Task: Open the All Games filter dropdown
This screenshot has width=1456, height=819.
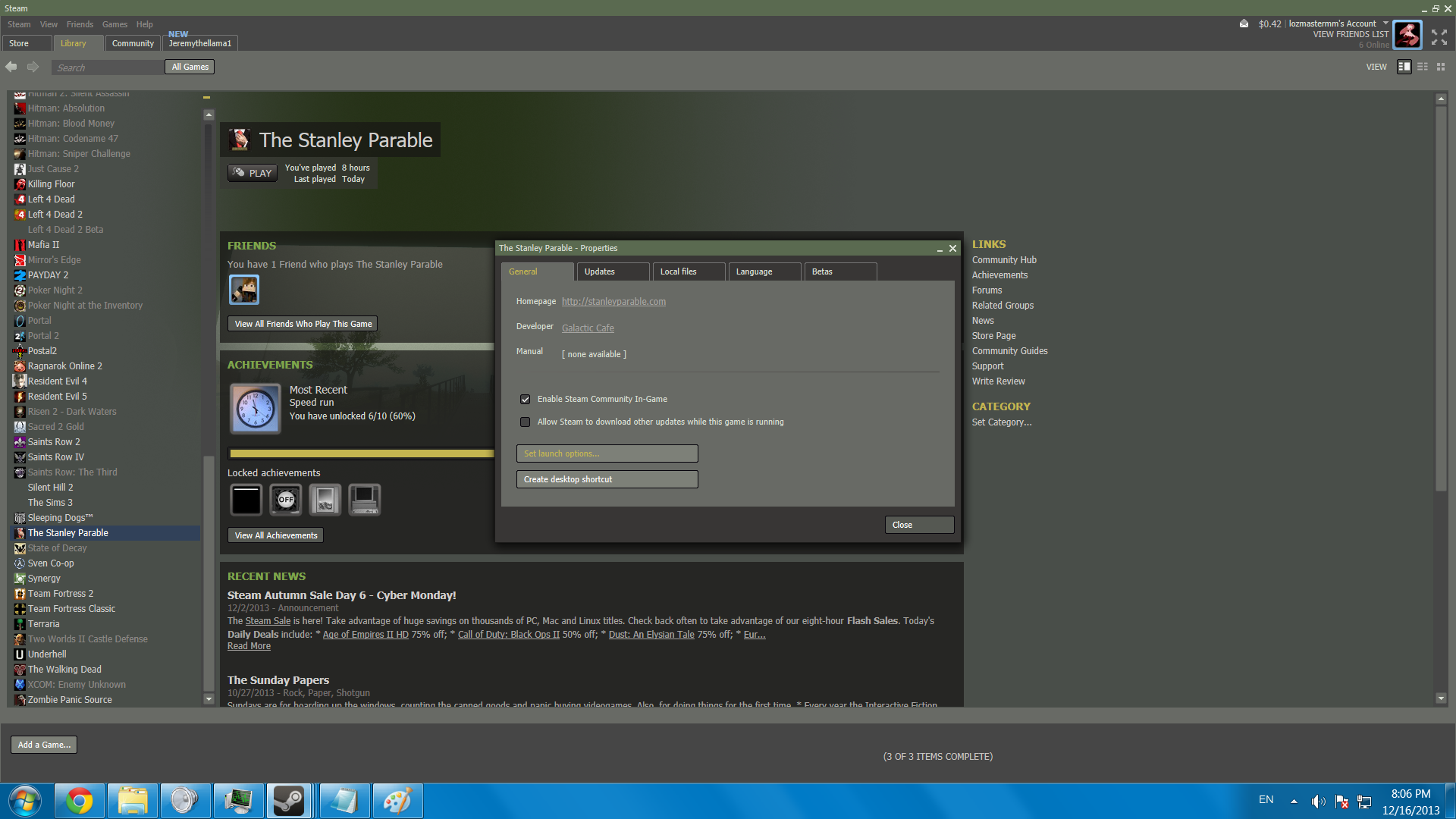Action: [190, 67]
